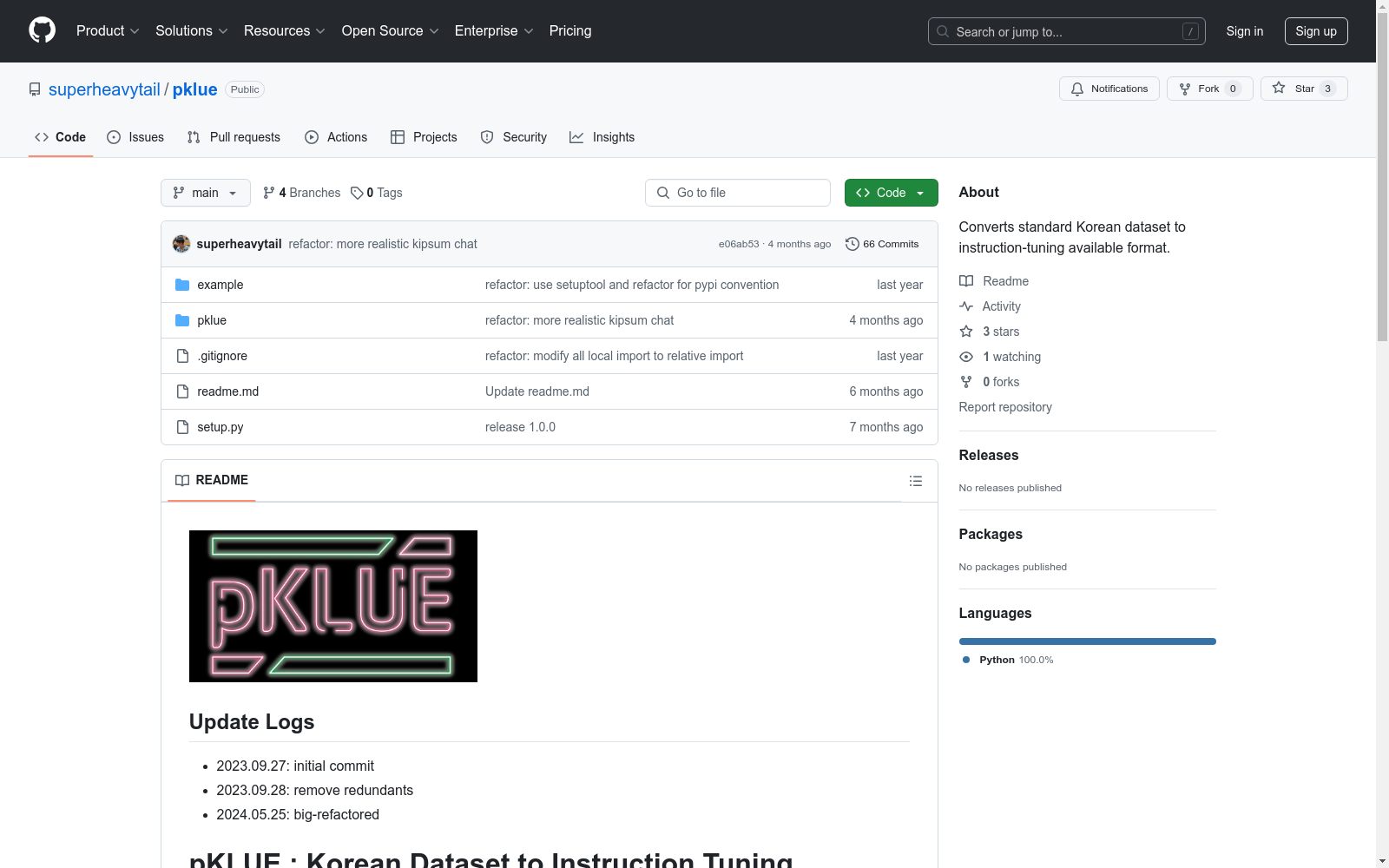Select the Code repository tab
The image size is (1389, 868).
pos(61,137)
